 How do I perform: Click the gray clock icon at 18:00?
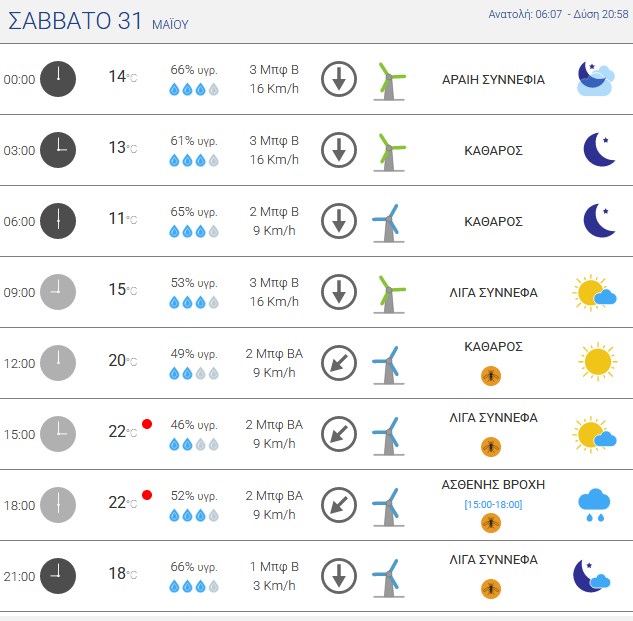58,505
